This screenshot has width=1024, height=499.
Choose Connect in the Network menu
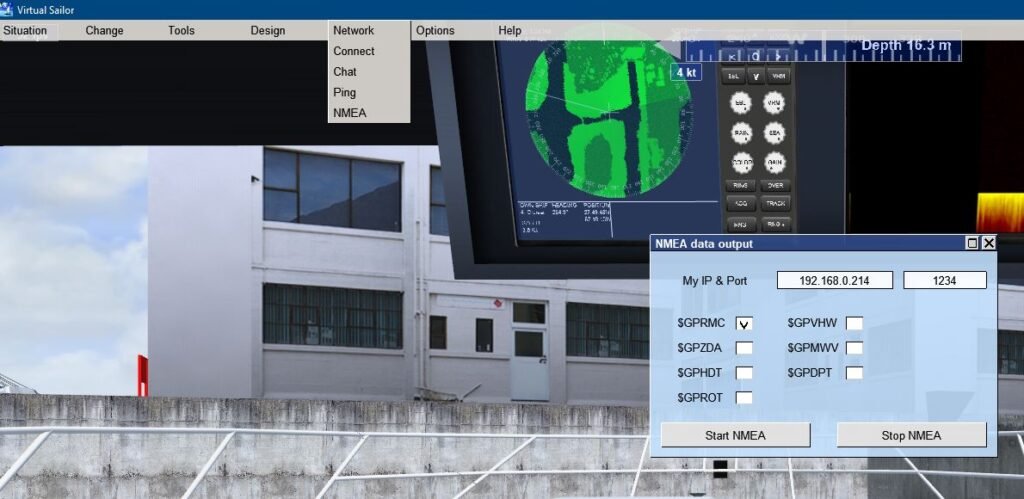pyautogui.click(x=354, y=51)
